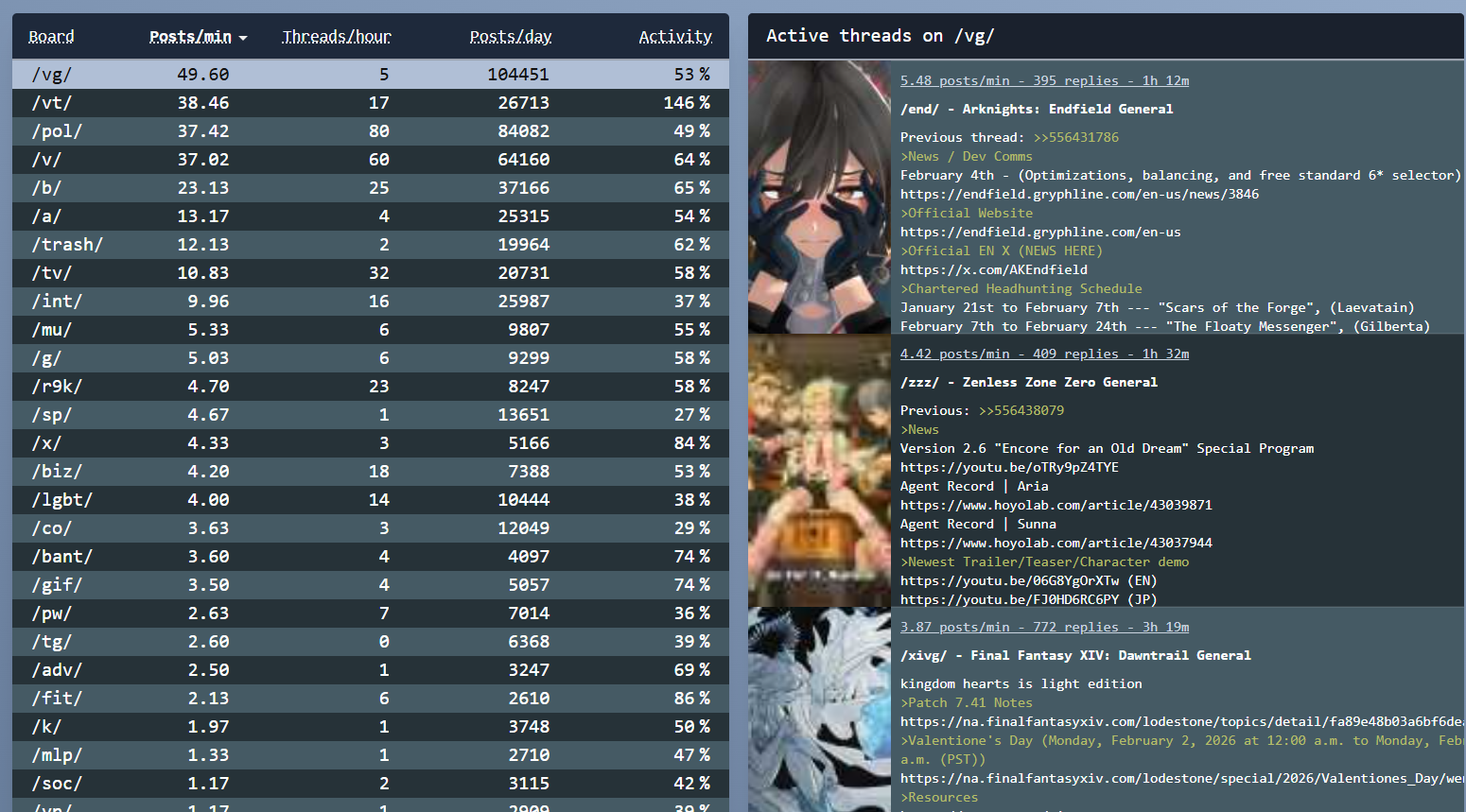
Task: Select the /soc/ board in the table
Action: [371, 783]
